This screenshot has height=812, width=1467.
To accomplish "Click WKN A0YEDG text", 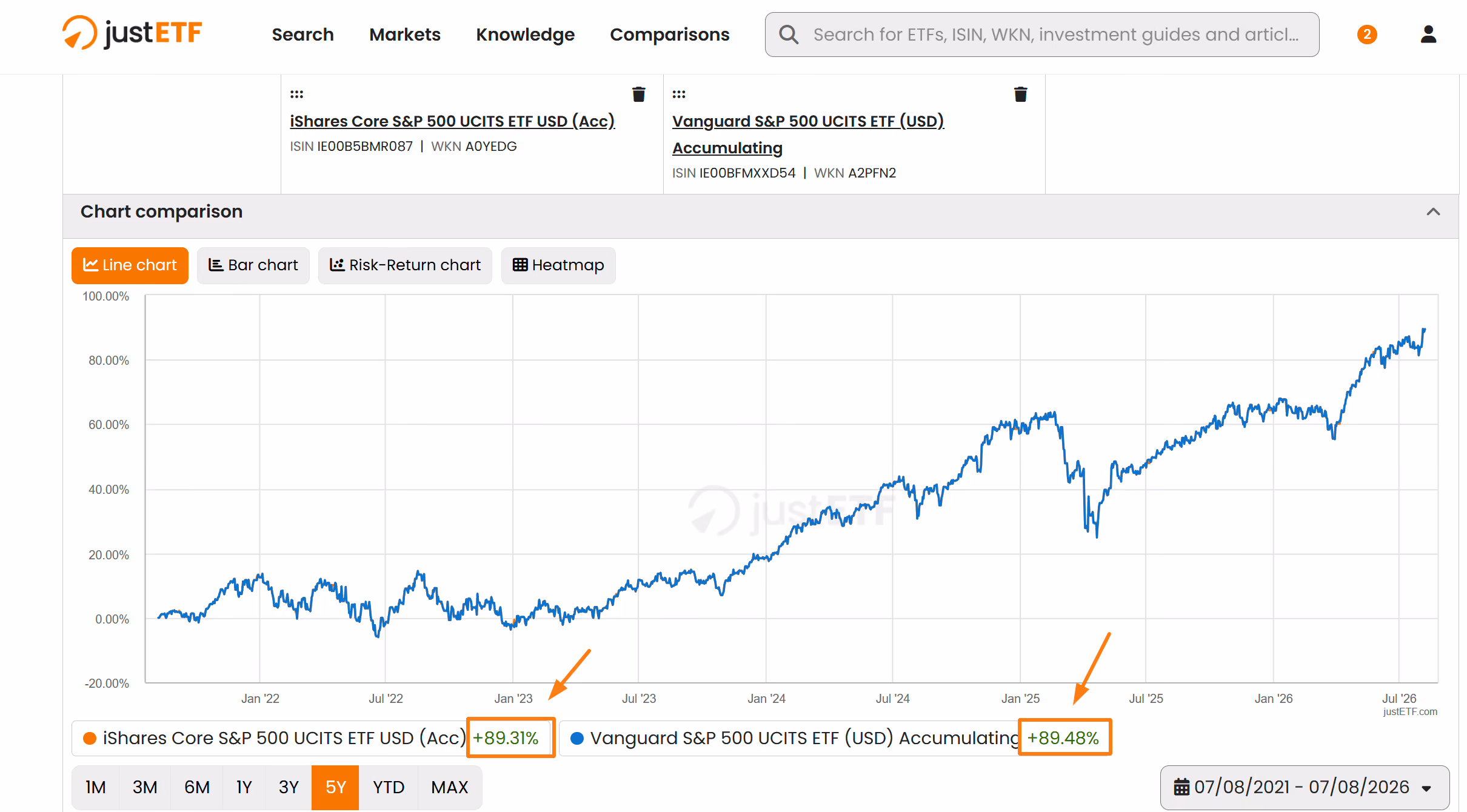I will pyautogui.click(x=474, y=146).
